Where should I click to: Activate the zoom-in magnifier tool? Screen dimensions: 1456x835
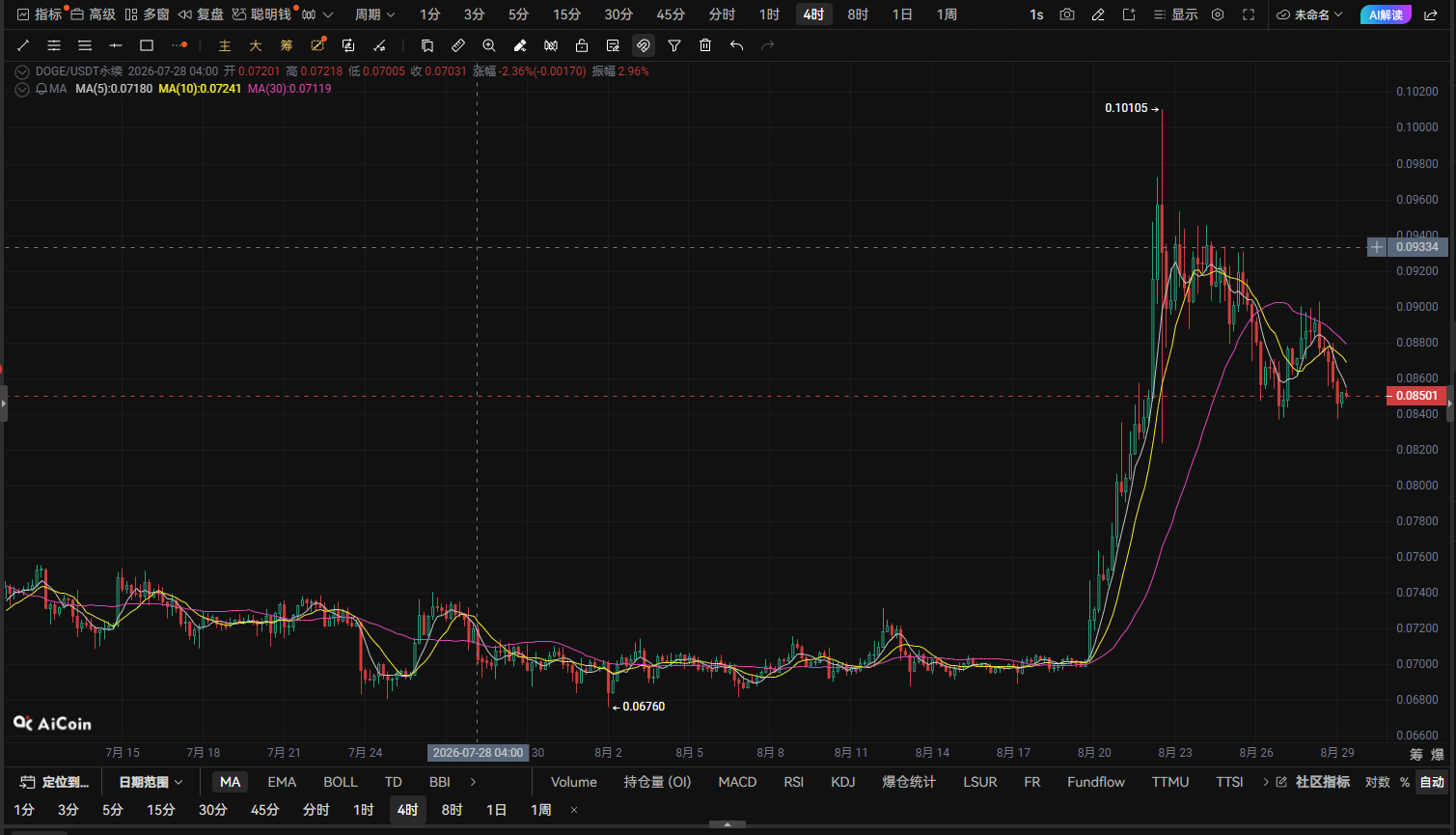pos(489,45)
